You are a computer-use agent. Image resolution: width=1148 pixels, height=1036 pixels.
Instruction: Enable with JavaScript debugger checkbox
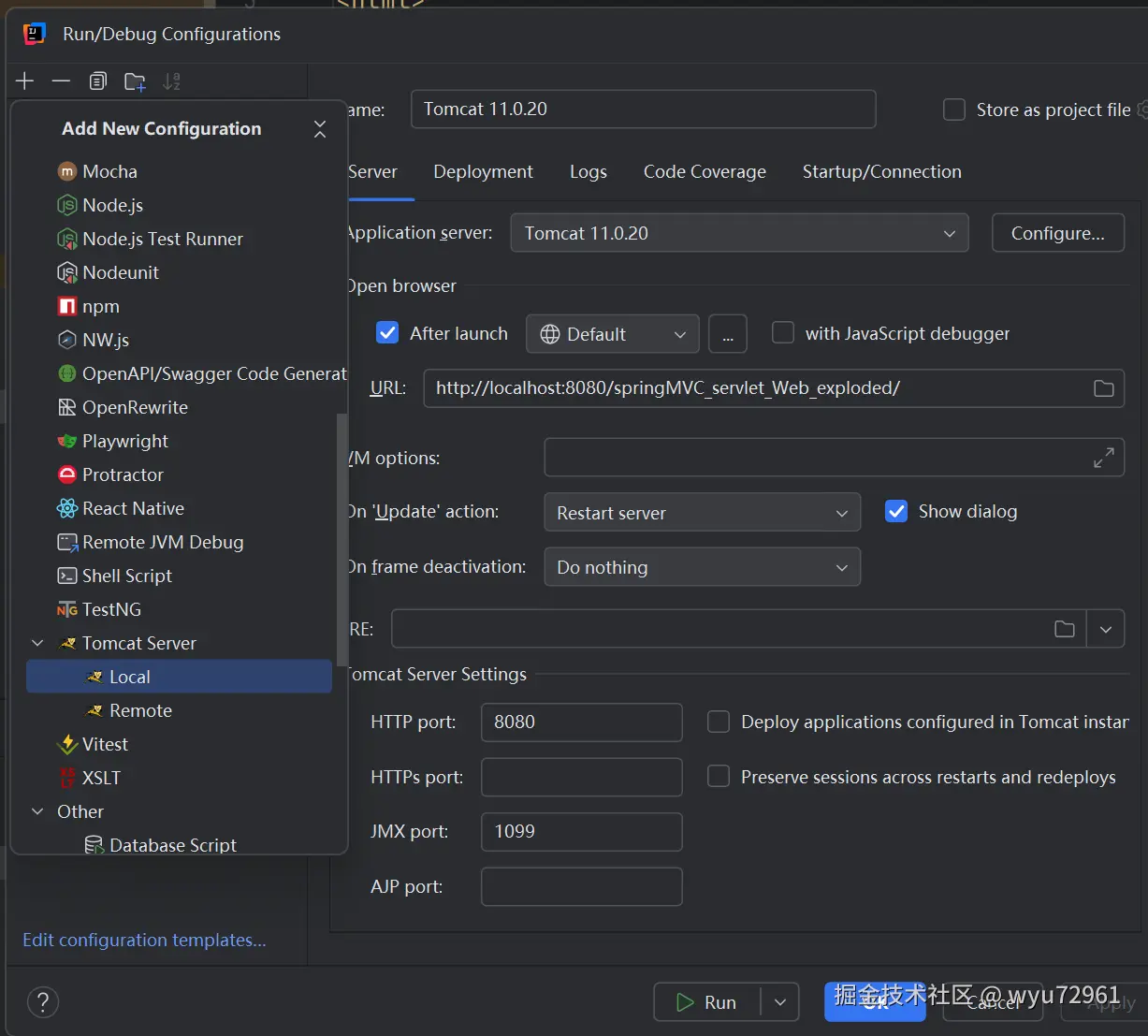(x=783, y=332)
